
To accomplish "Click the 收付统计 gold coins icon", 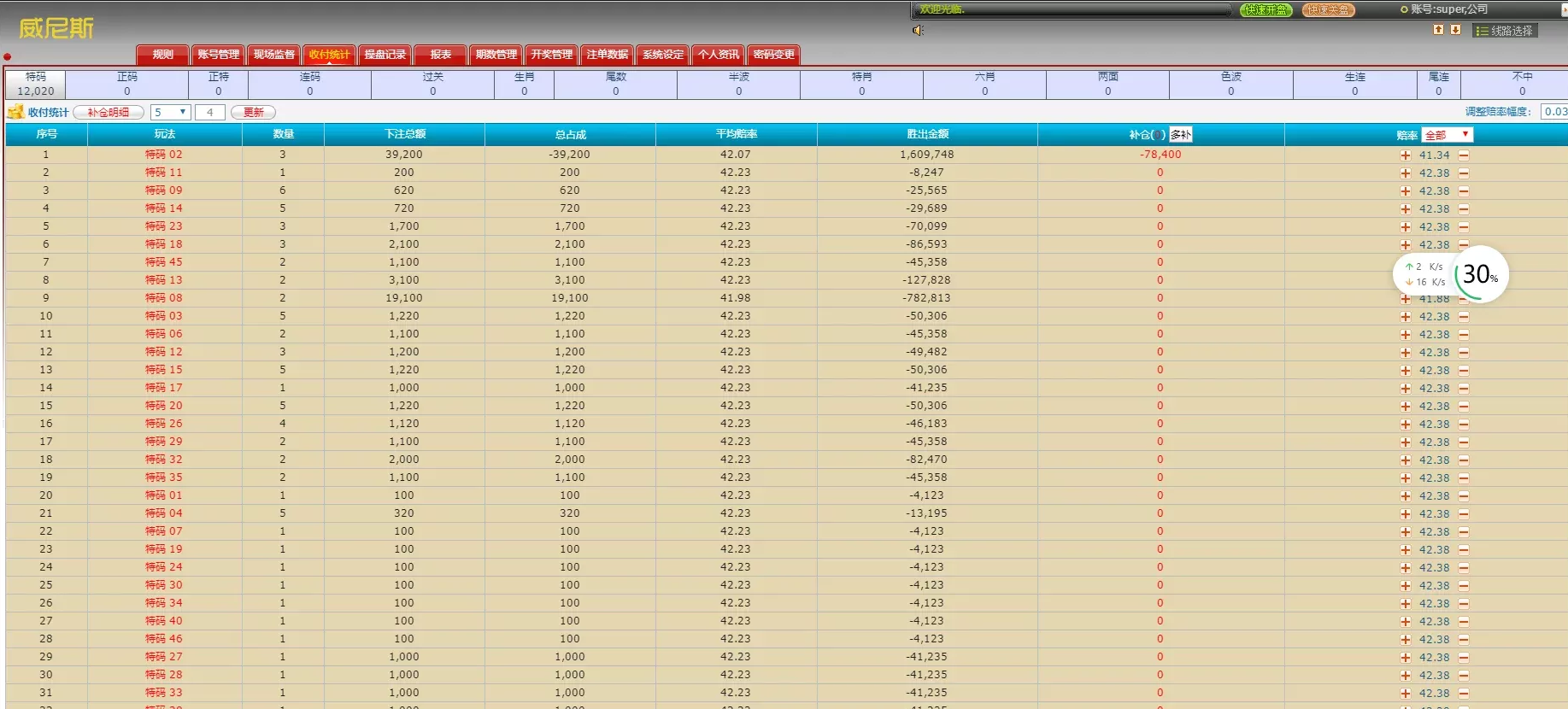I will tap(15, 112).
